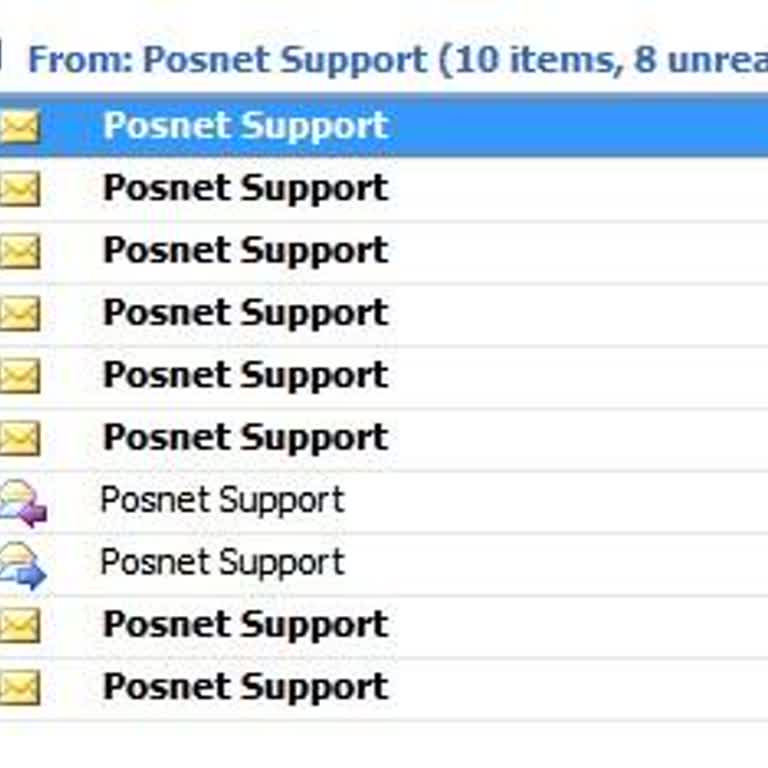
Task: Click the last message's unread envelope icon
Action: (20, 688)
